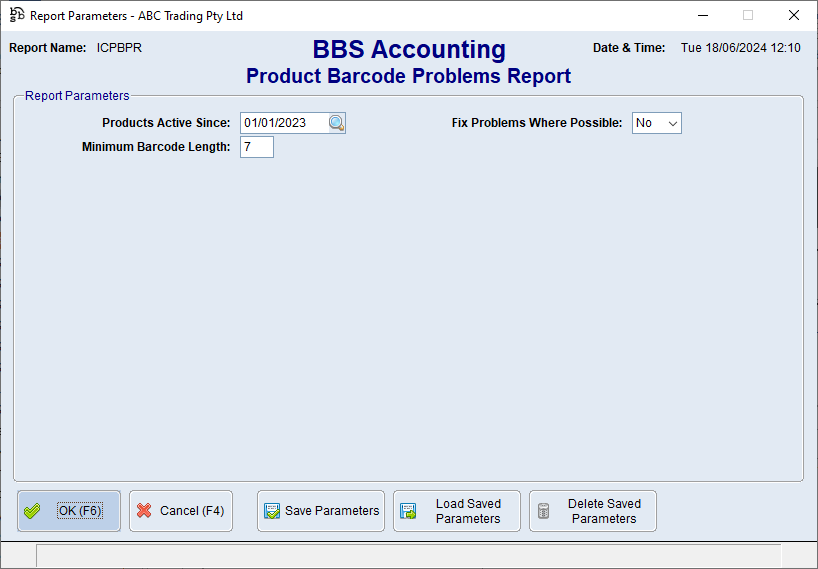Click the red X icon on Cancel
Viewport: 818px width, 569px height.
pos(144,511)
